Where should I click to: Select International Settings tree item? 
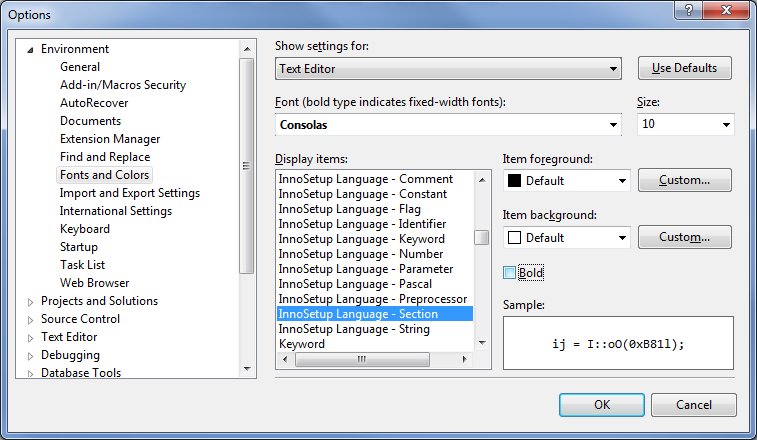pyautogui.click(x=116, y=211)
